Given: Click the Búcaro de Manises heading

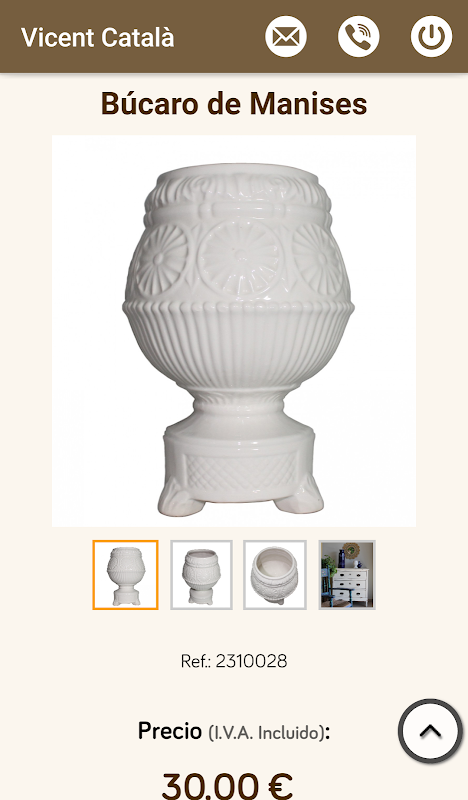Looking at the screenshot, I should click(x=234, y=104).
